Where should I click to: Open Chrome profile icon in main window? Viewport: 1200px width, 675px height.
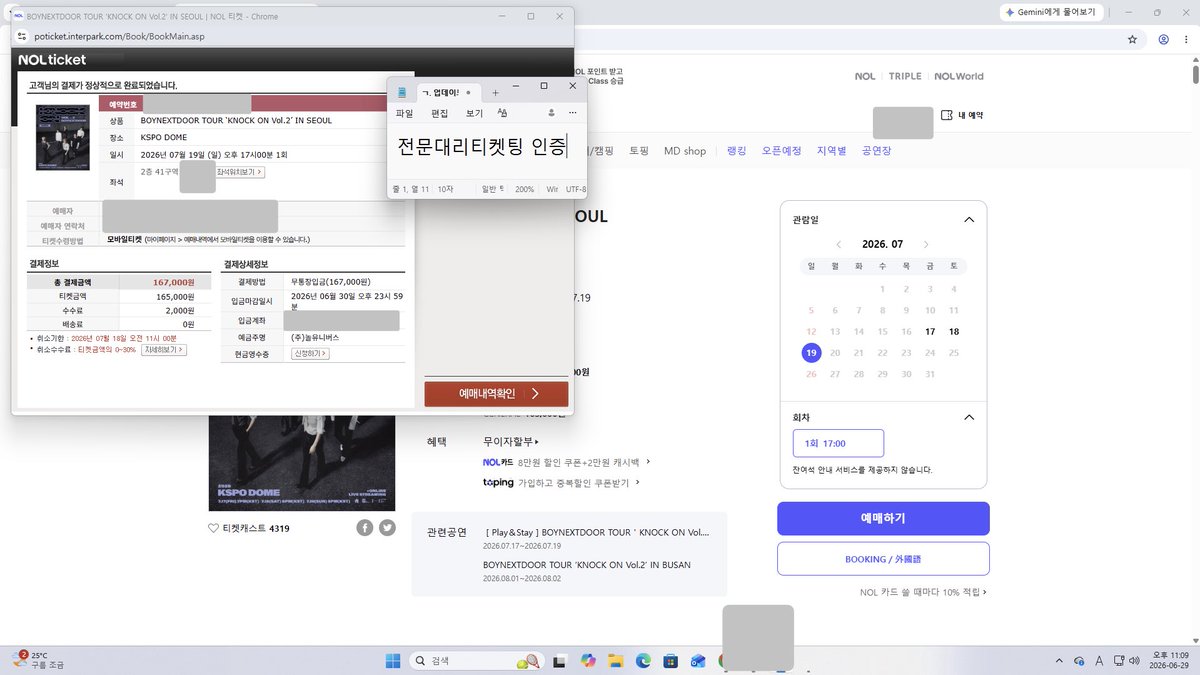tap(1164, 39)
